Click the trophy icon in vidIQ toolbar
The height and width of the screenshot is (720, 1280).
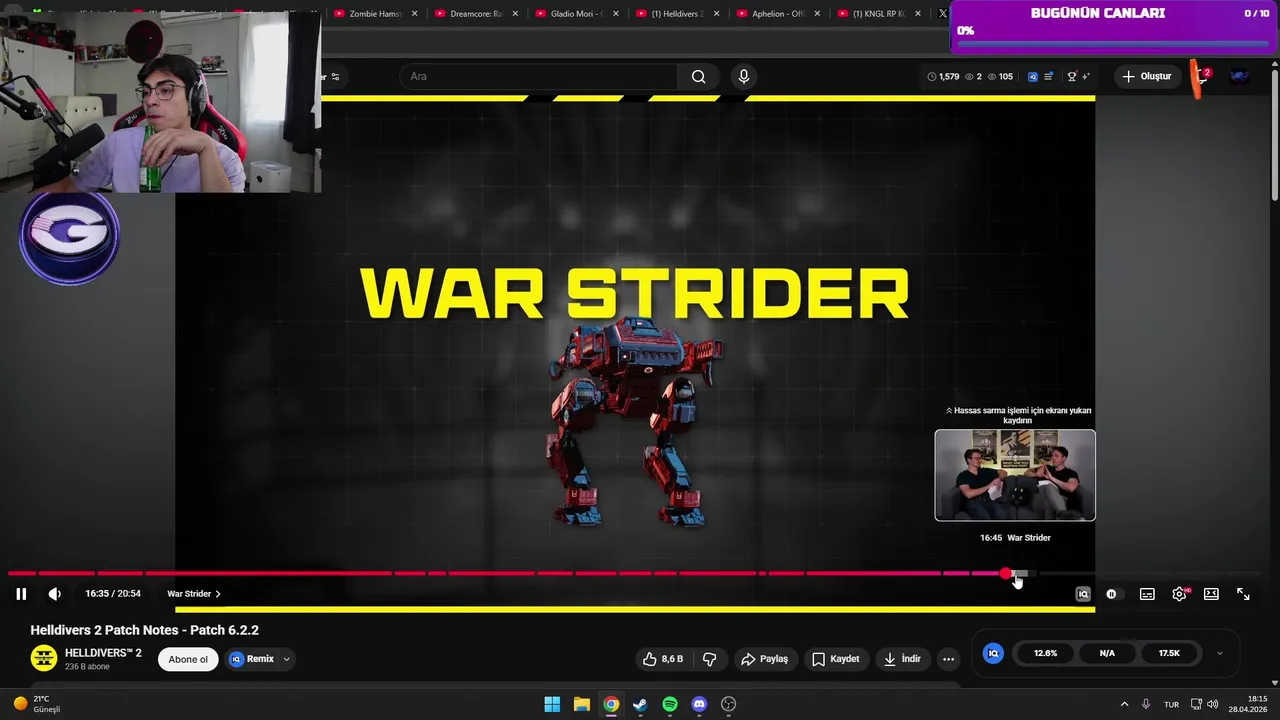tap(1072, 76)
